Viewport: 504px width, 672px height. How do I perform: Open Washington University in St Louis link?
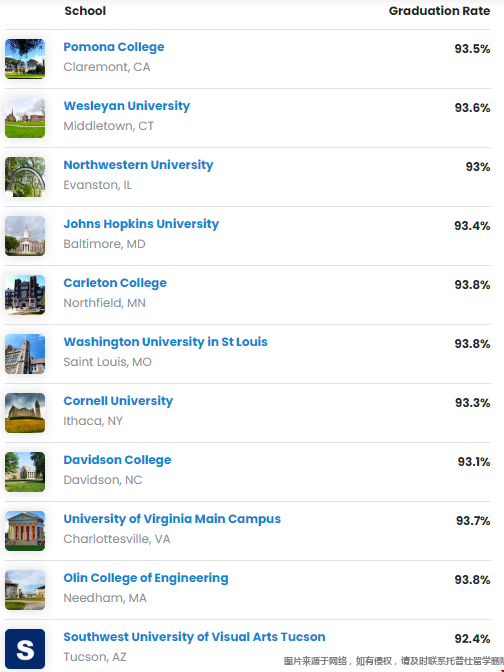pyautogui.click(x=165, y=342)
